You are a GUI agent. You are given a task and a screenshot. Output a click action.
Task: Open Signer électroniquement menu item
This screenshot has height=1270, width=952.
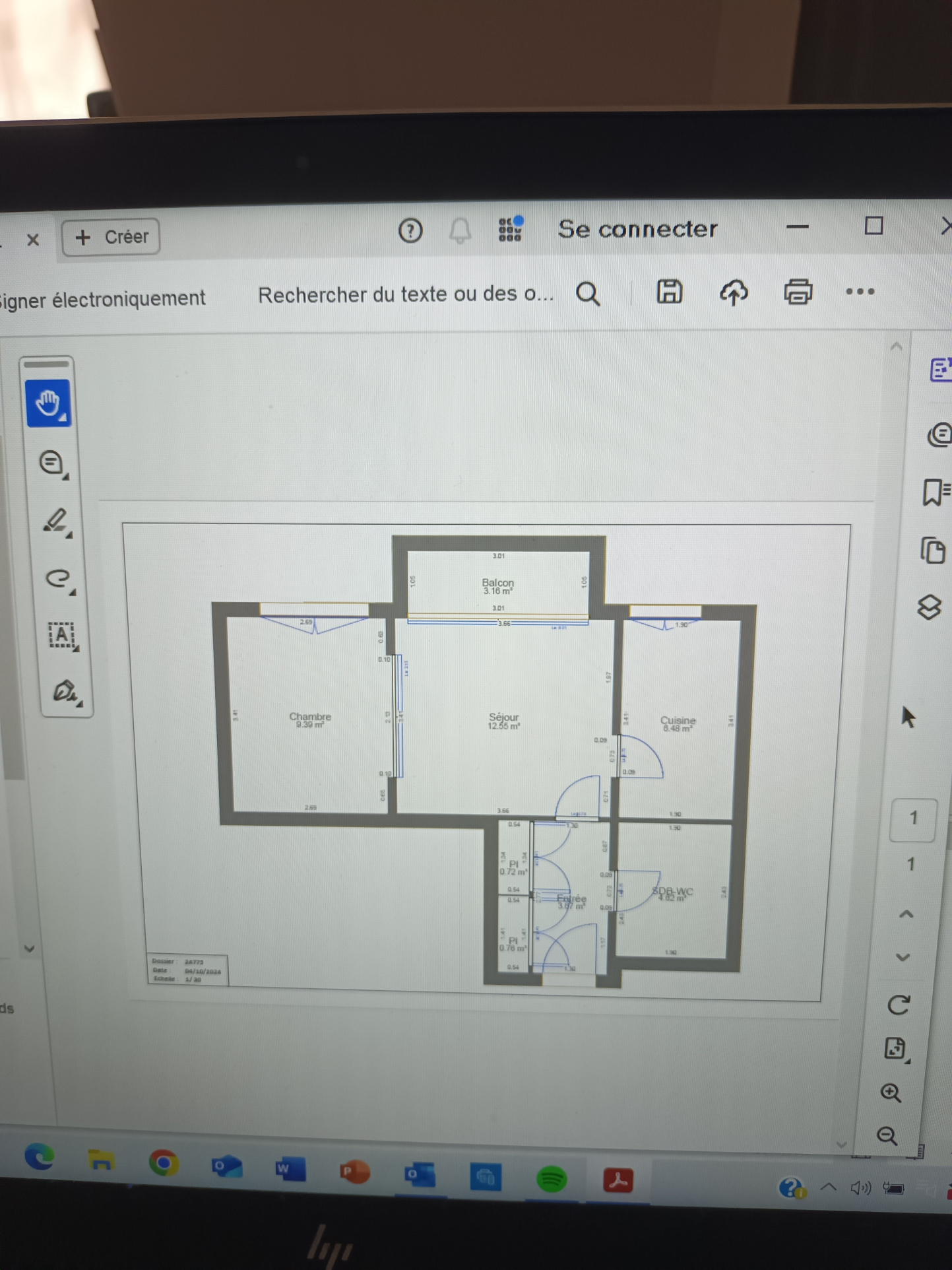[x=102, y=299]
